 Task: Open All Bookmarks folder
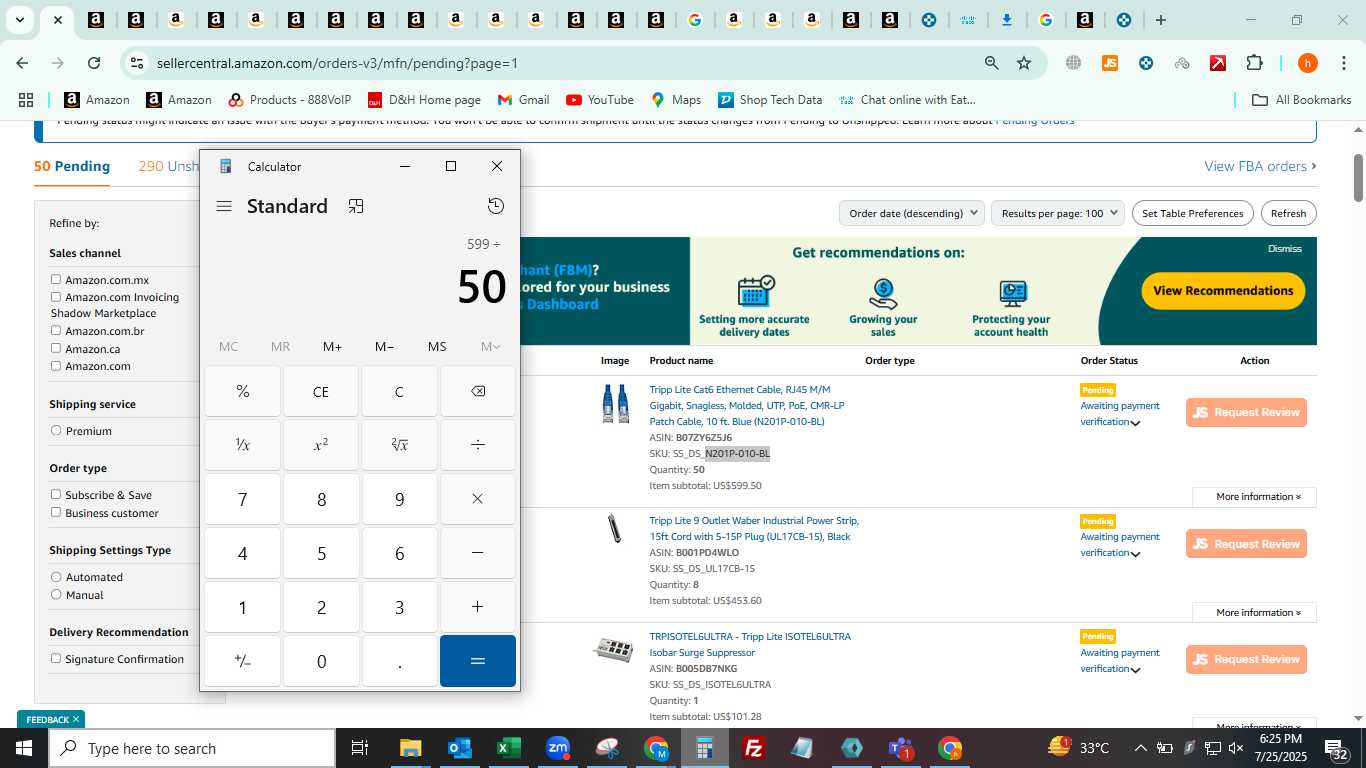[x=1302, y=100]
